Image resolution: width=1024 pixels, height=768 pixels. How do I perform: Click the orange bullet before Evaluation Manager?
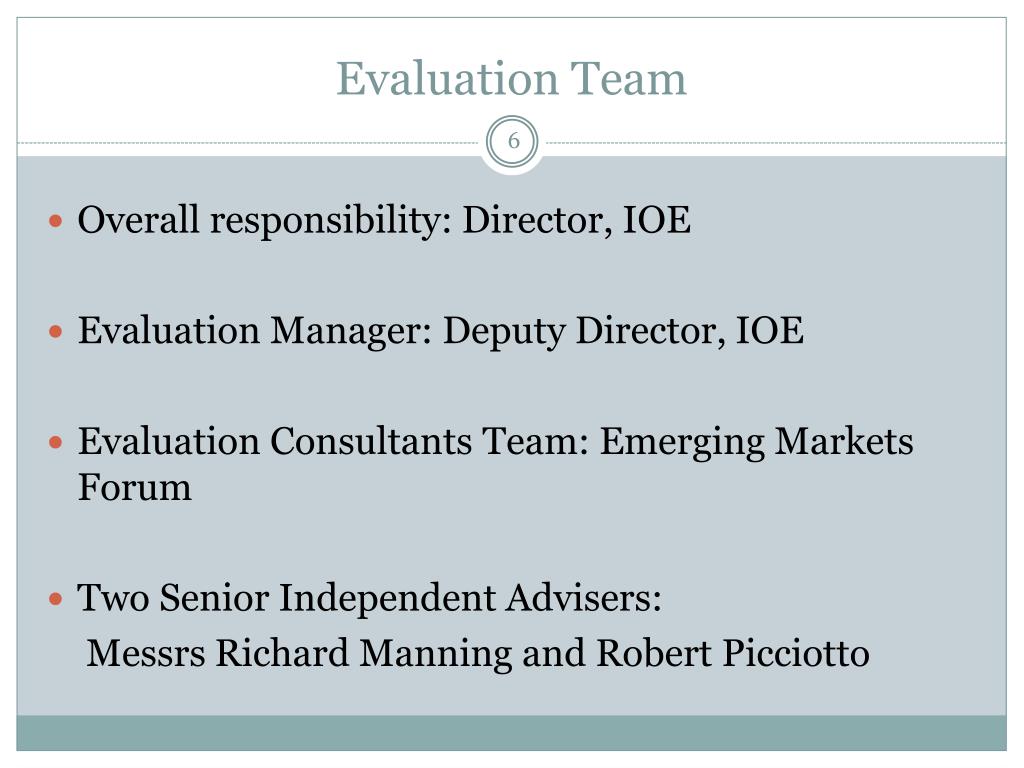56,332
